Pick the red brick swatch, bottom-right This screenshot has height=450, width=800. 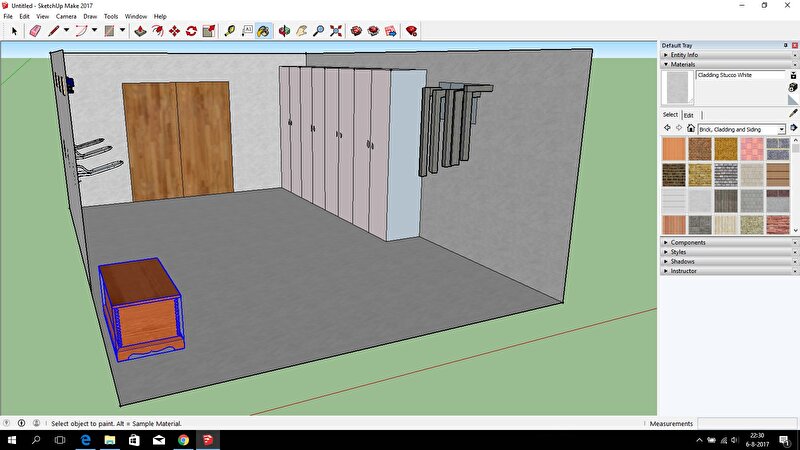[778, 224]
